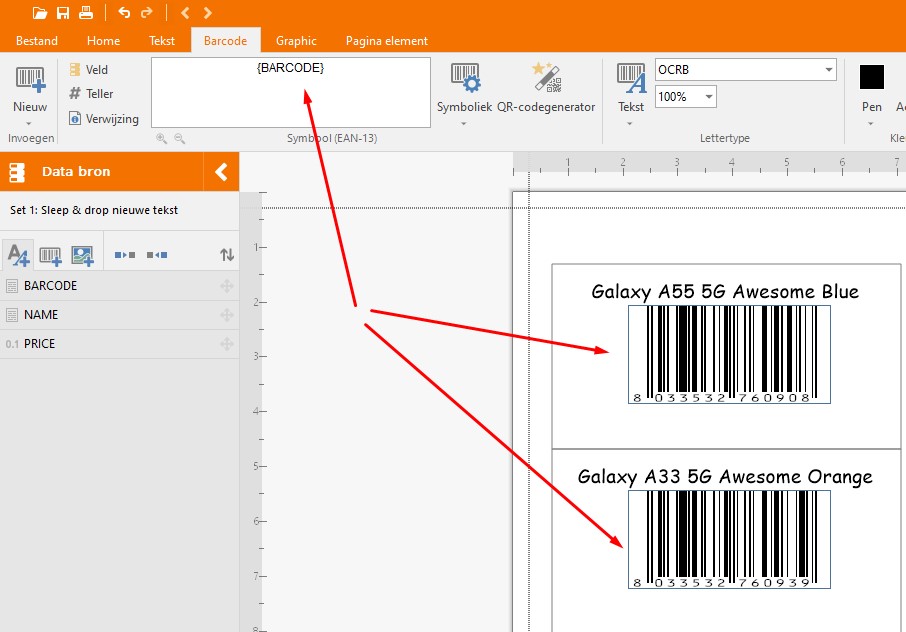Select the PRICE field in data source list
The height and width of the screenshot is (632, 906).
(x=40, y=344)
